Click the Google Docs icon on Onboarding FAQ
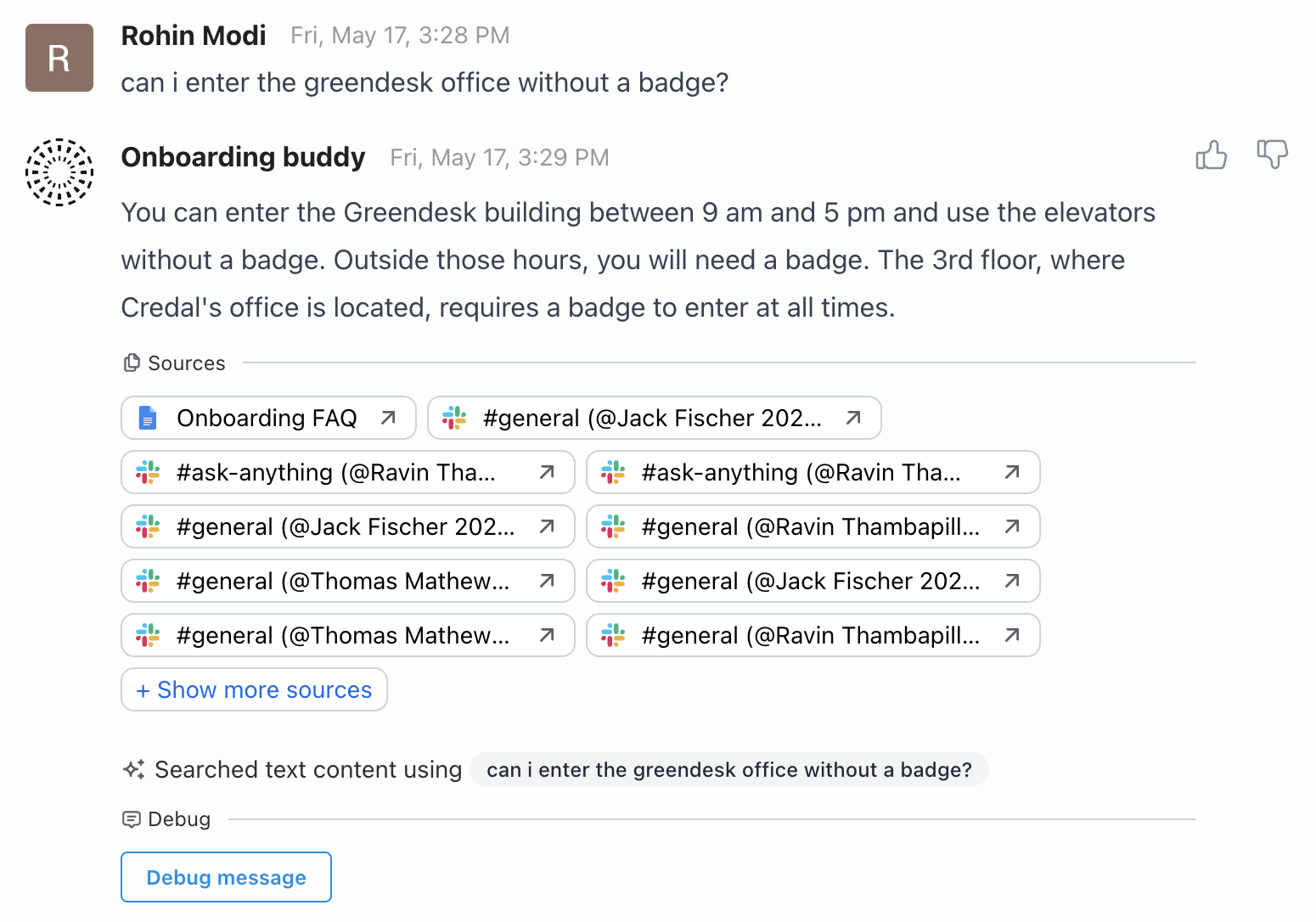The width and height of the screenshot is (1316, 922). pyautogui.click(x=148, y=418)
